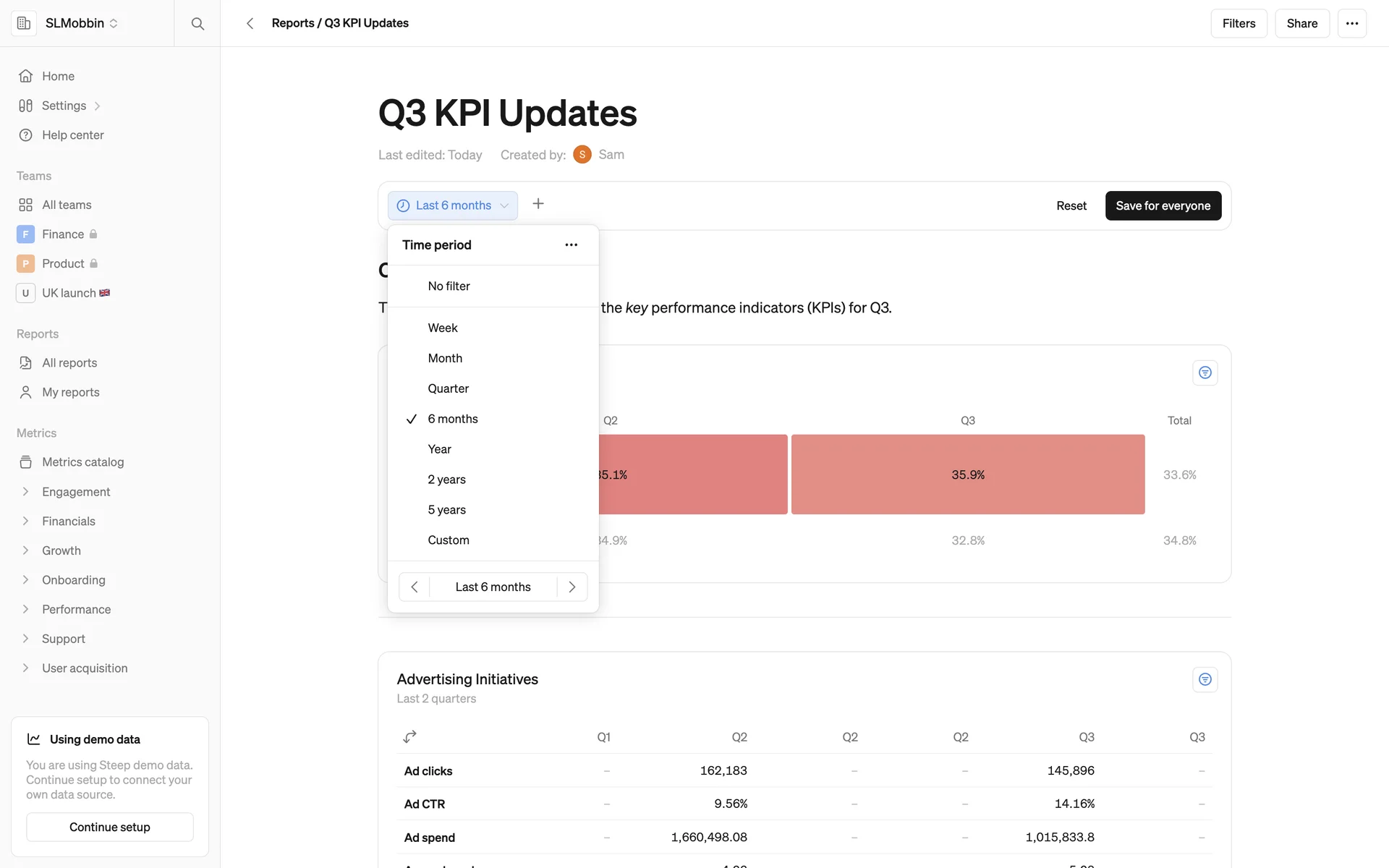Click the transpose icon in the Advertising table header

(x=410, y=736)
